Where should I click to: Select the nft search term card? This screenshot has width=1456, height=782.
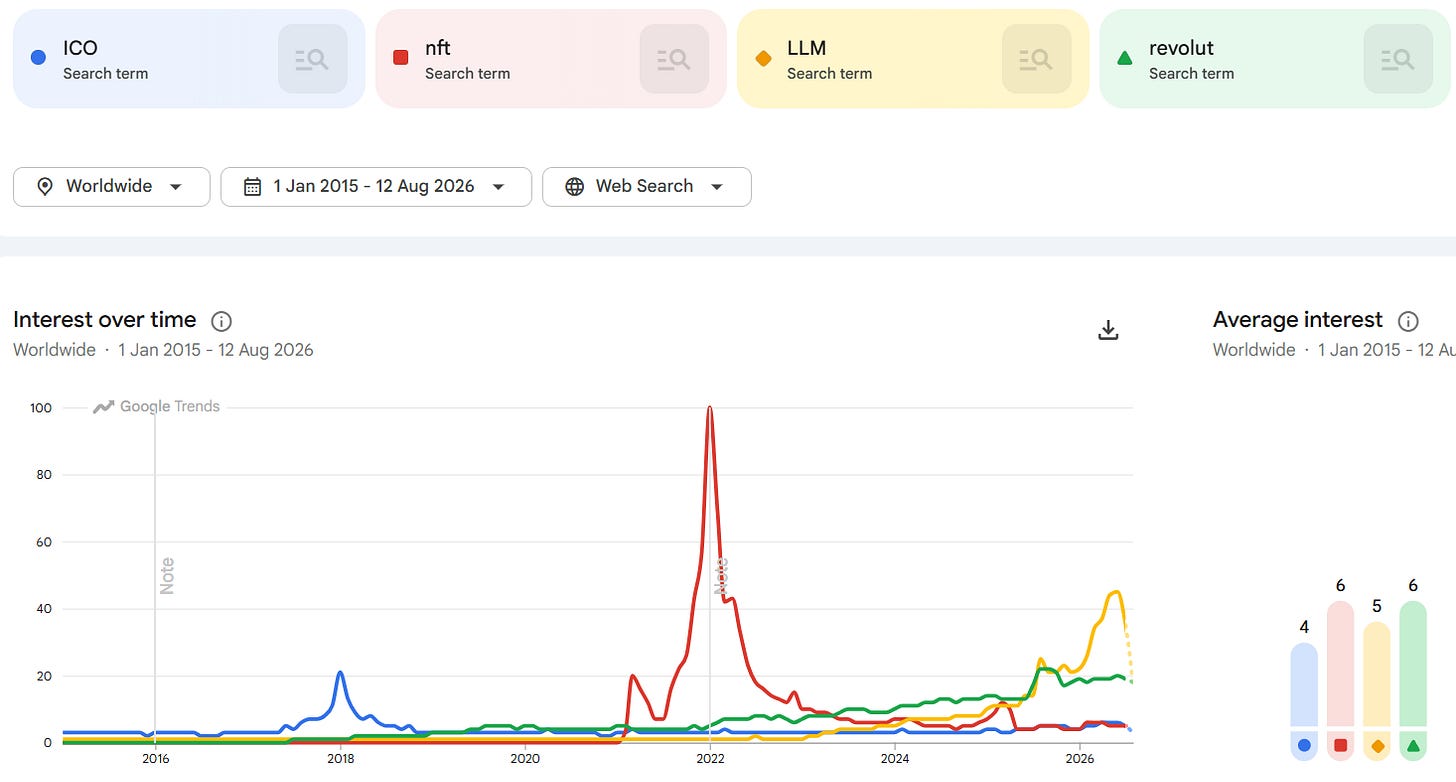[551, 59]
